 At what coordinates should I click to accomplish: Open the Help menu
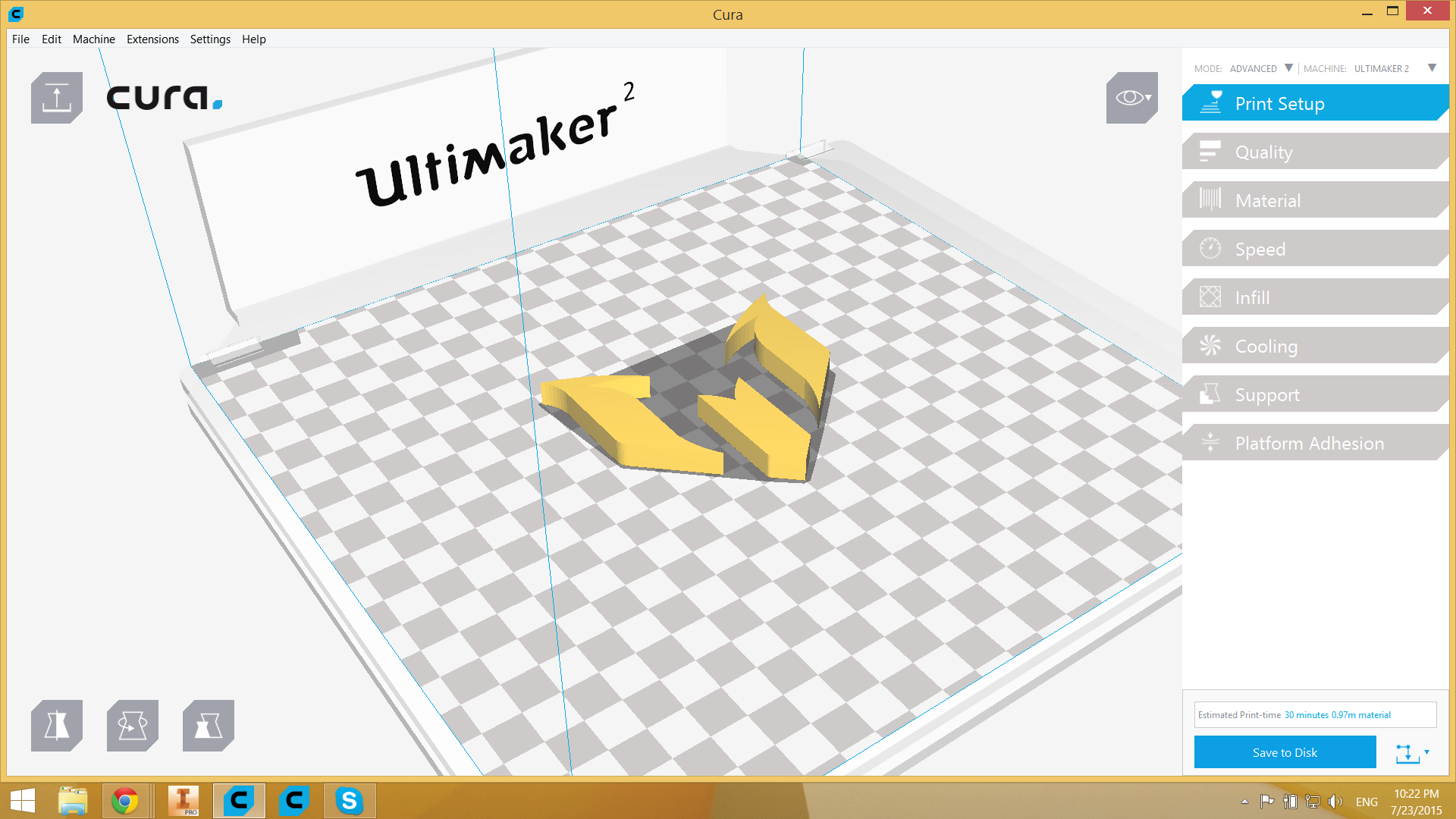tap(254, 39)
